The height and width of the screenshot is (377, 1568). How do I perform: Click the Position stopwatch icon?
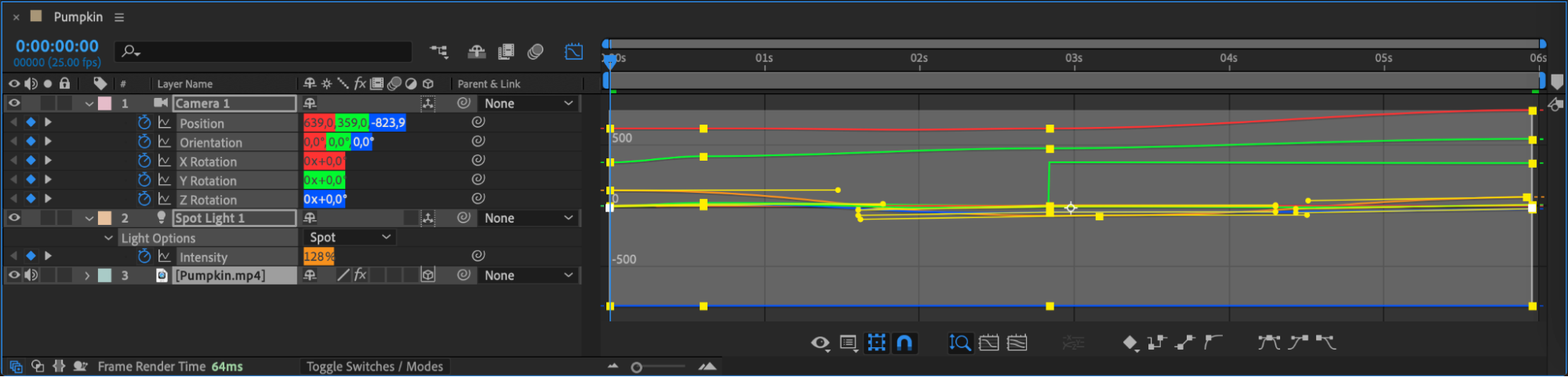pyautogui.click(x=144, y=122)
